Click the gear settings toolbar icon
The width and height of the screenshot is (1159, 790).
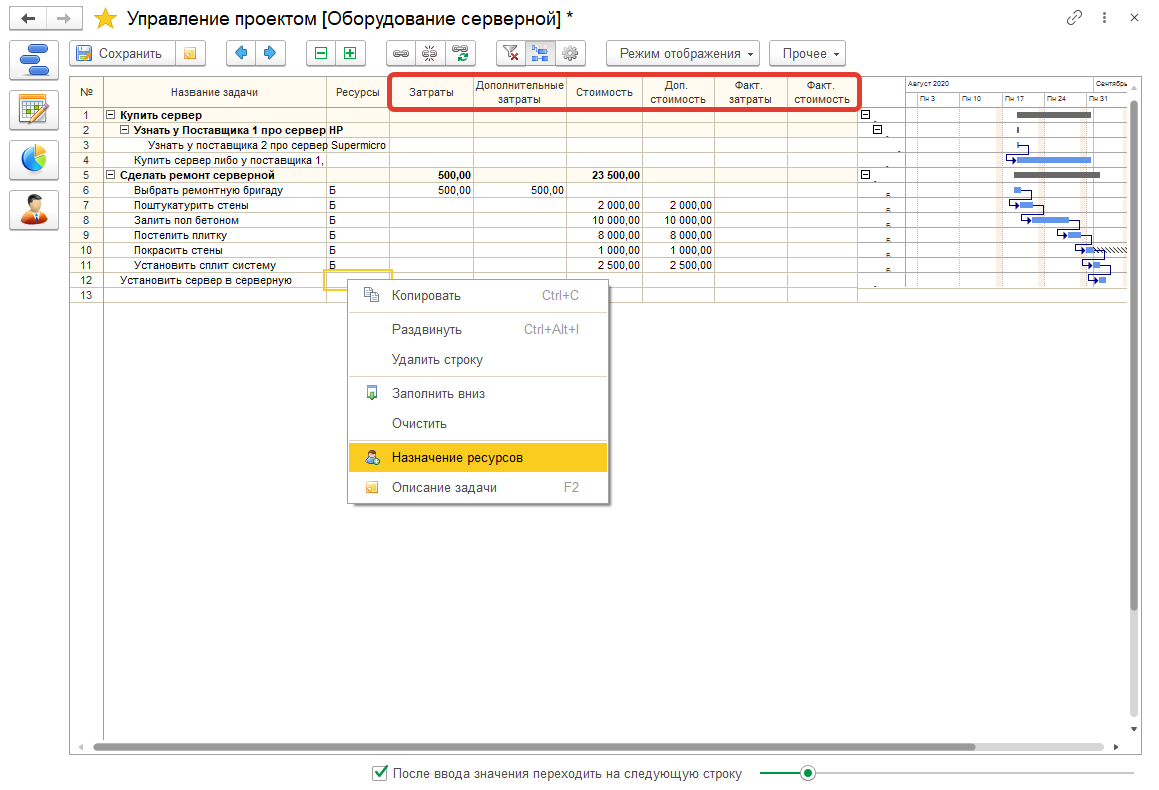tap(570, 54)
